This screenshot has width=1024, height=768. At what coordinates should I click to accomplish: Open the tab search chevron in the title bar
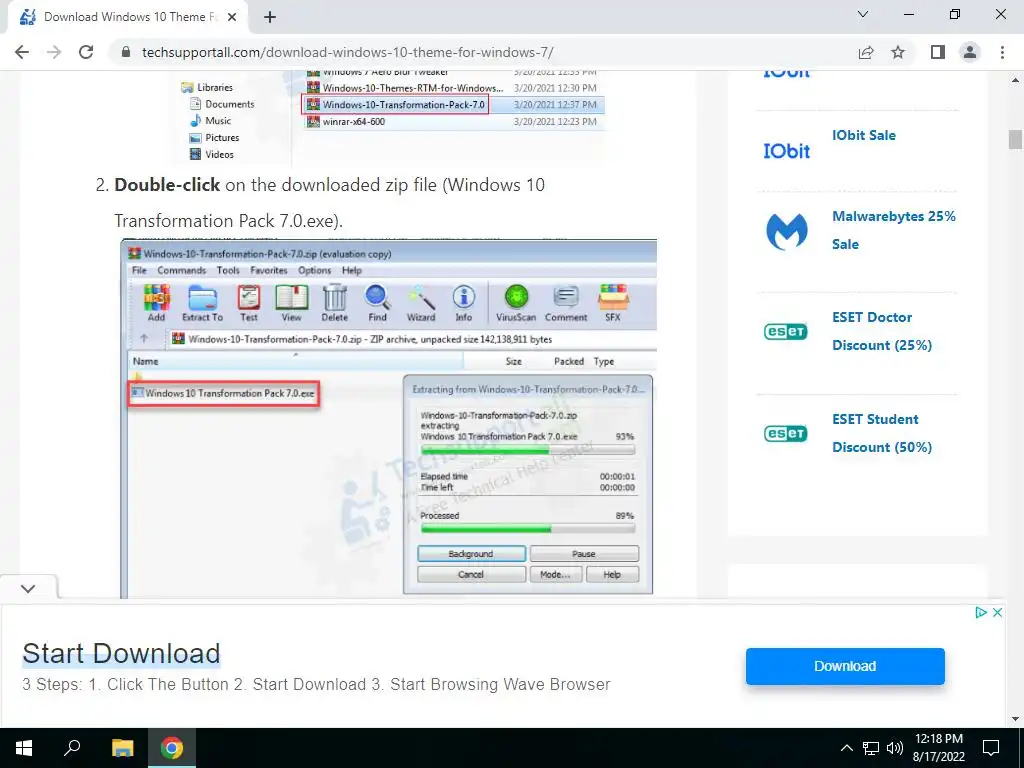863,14
